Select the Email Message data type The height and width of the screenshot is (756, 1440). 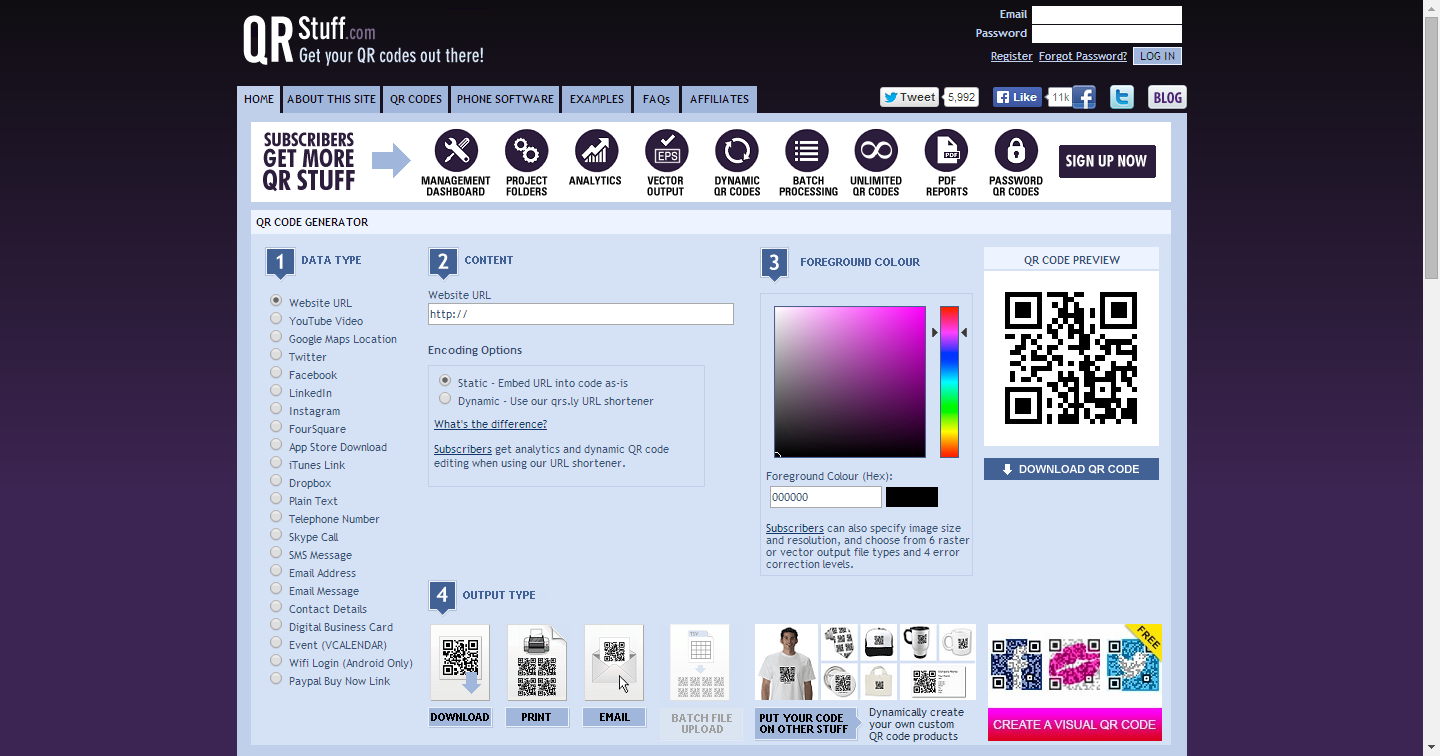pos(276,588)
